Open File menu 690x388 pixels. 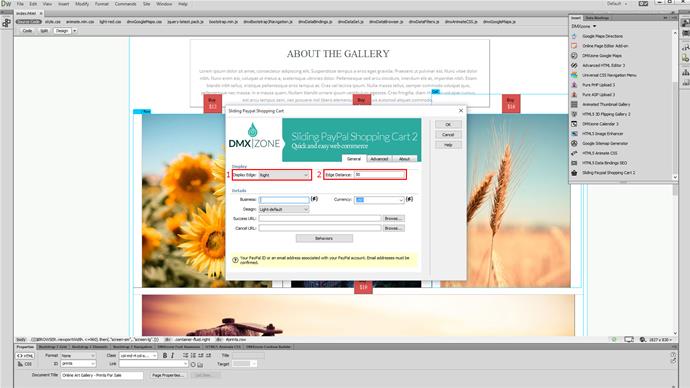[x=20, y=4]
